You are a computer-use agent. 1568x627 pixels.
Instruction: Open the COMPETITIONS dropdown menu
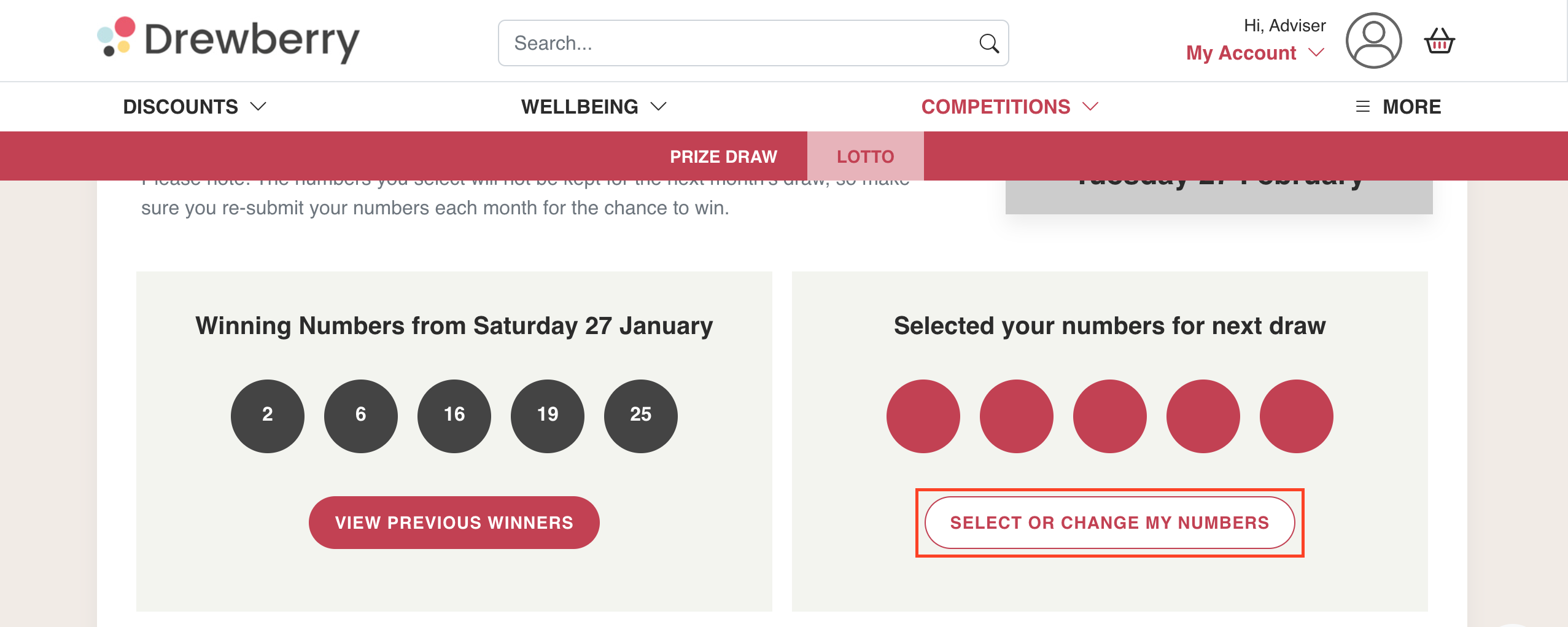1009,107
